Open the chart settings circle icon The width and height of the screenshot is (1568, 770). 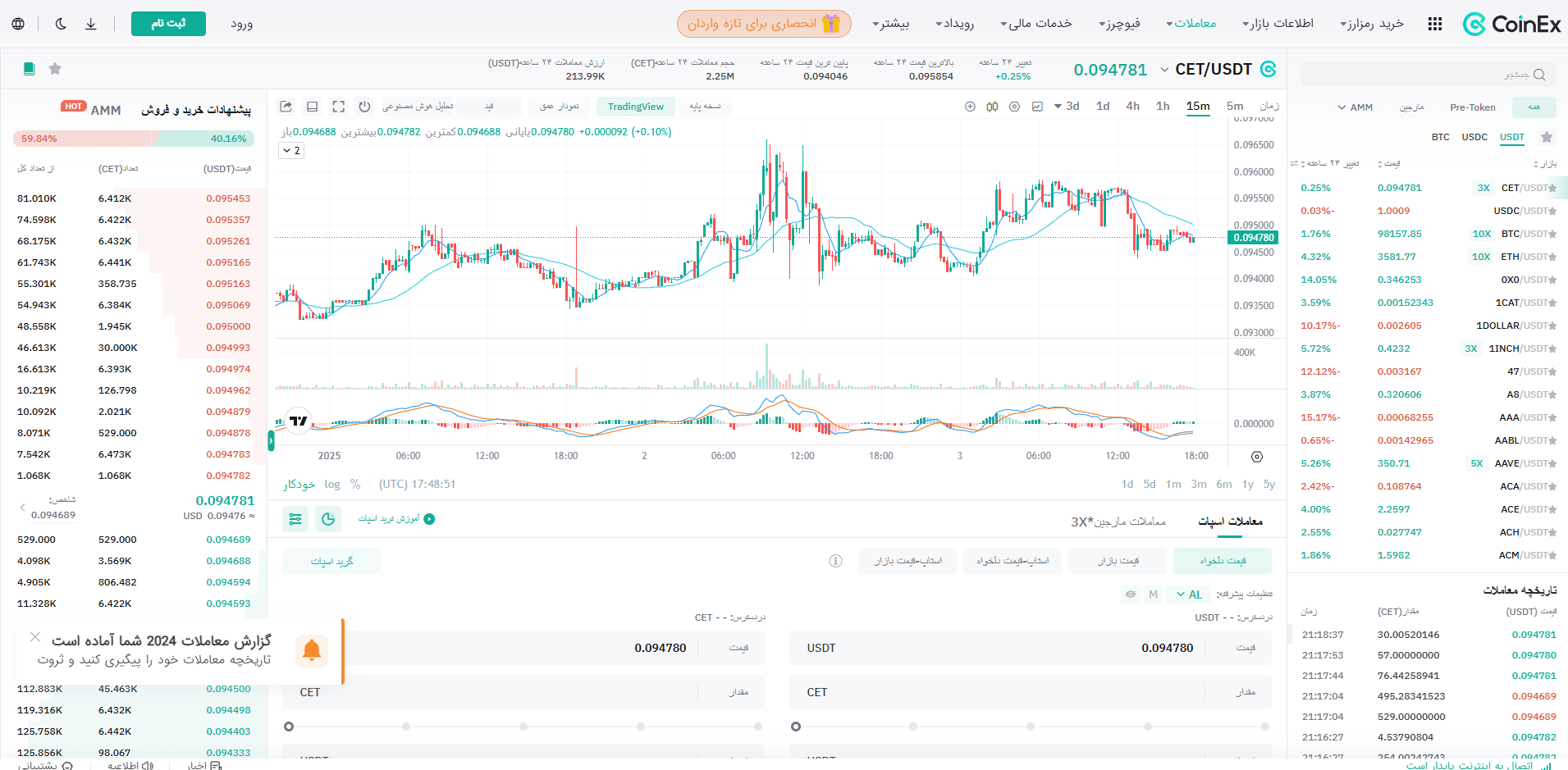1014,107
